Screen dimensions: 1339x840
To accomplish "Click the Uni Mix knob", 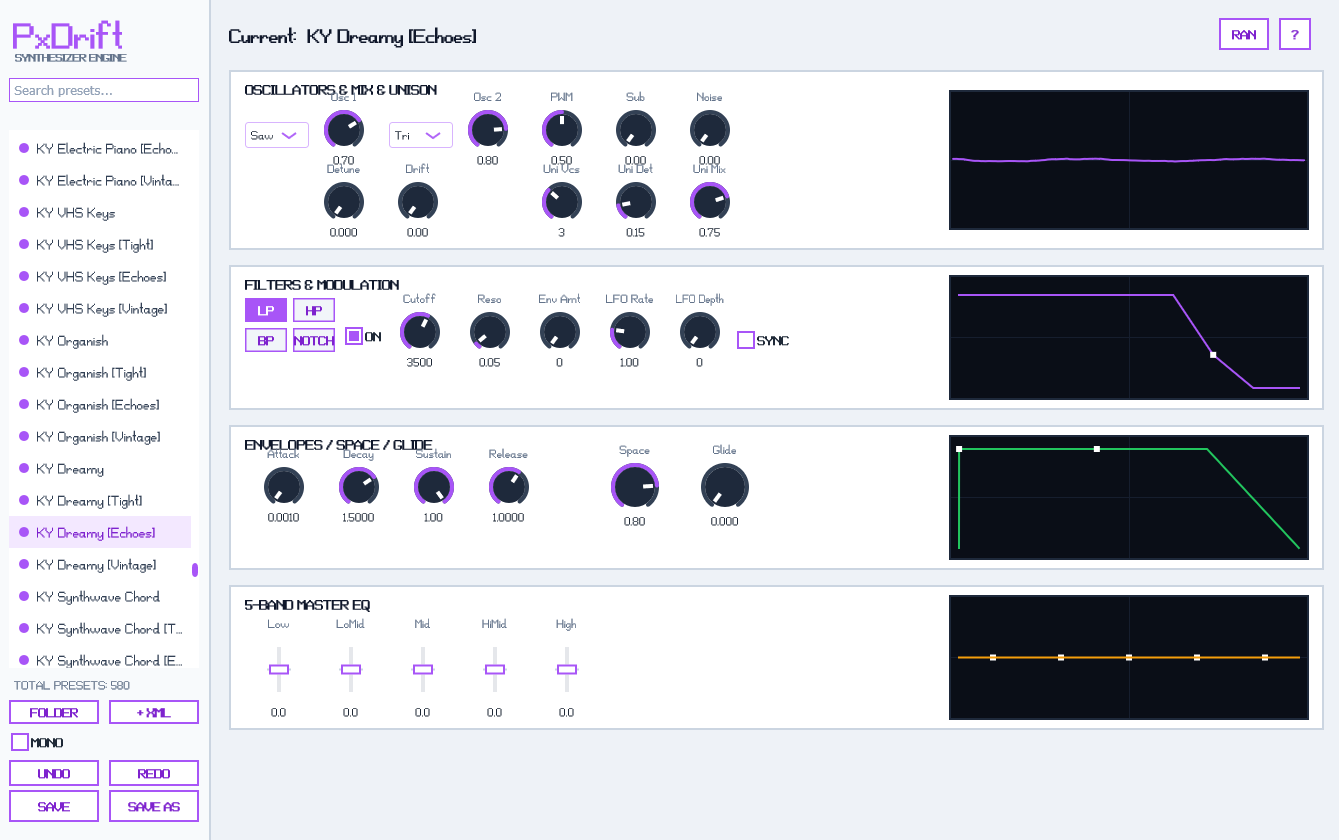I will tap(709, 202).
